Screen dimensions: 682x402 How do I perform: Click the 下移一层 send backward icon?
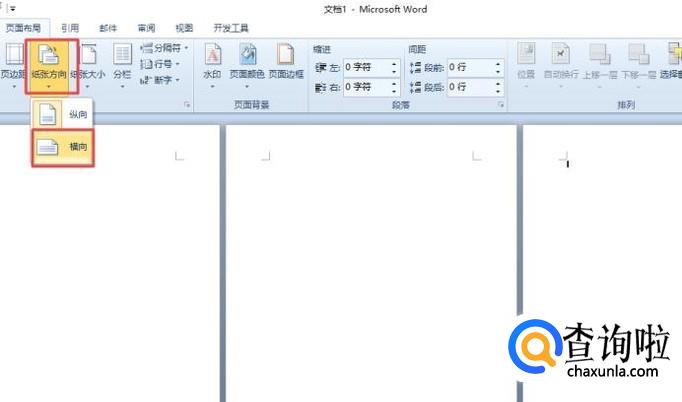coord(639,54)
